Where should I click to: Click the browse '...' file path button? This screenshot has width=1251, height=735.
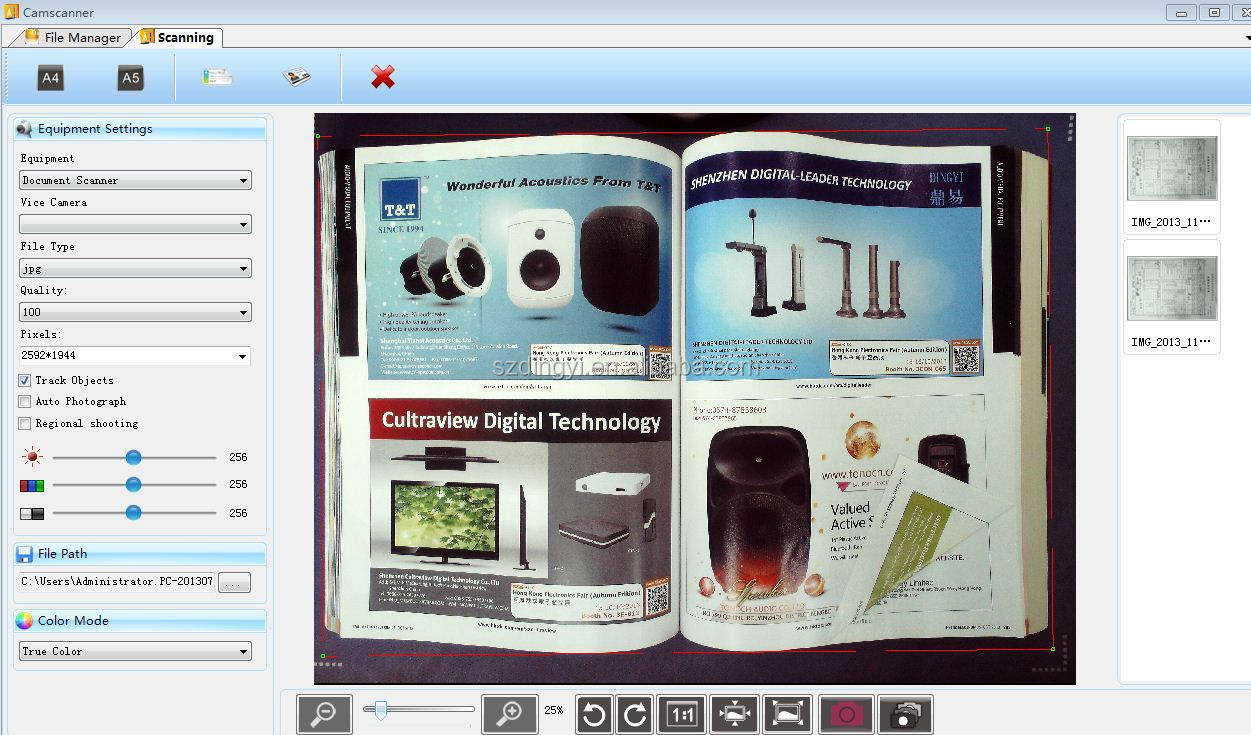point(234,582)
